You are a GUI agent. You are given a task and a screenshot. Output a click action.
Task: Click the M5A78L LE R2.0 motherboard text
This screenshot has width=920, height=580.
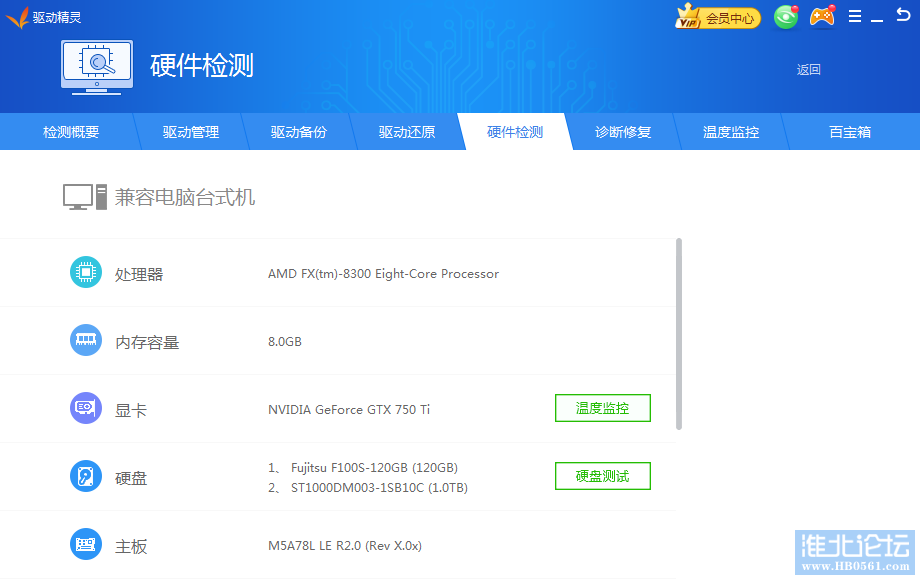[x=345, y=545]
